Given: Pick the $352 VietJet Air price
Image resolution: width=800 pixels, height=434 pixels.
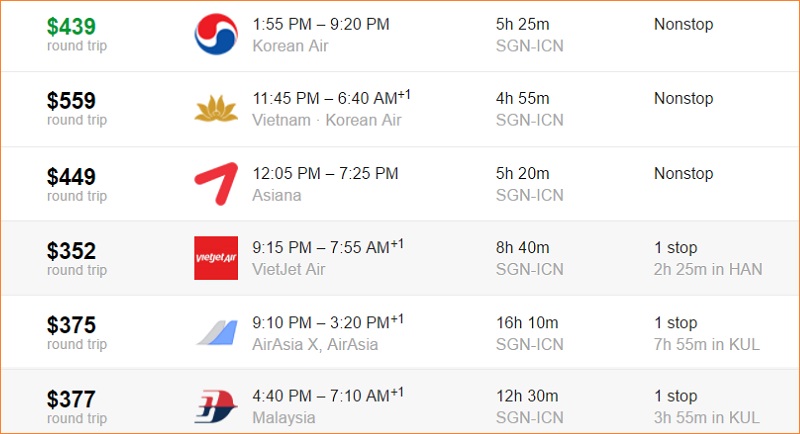Looking at the screenshot, I should click(71, 251).
